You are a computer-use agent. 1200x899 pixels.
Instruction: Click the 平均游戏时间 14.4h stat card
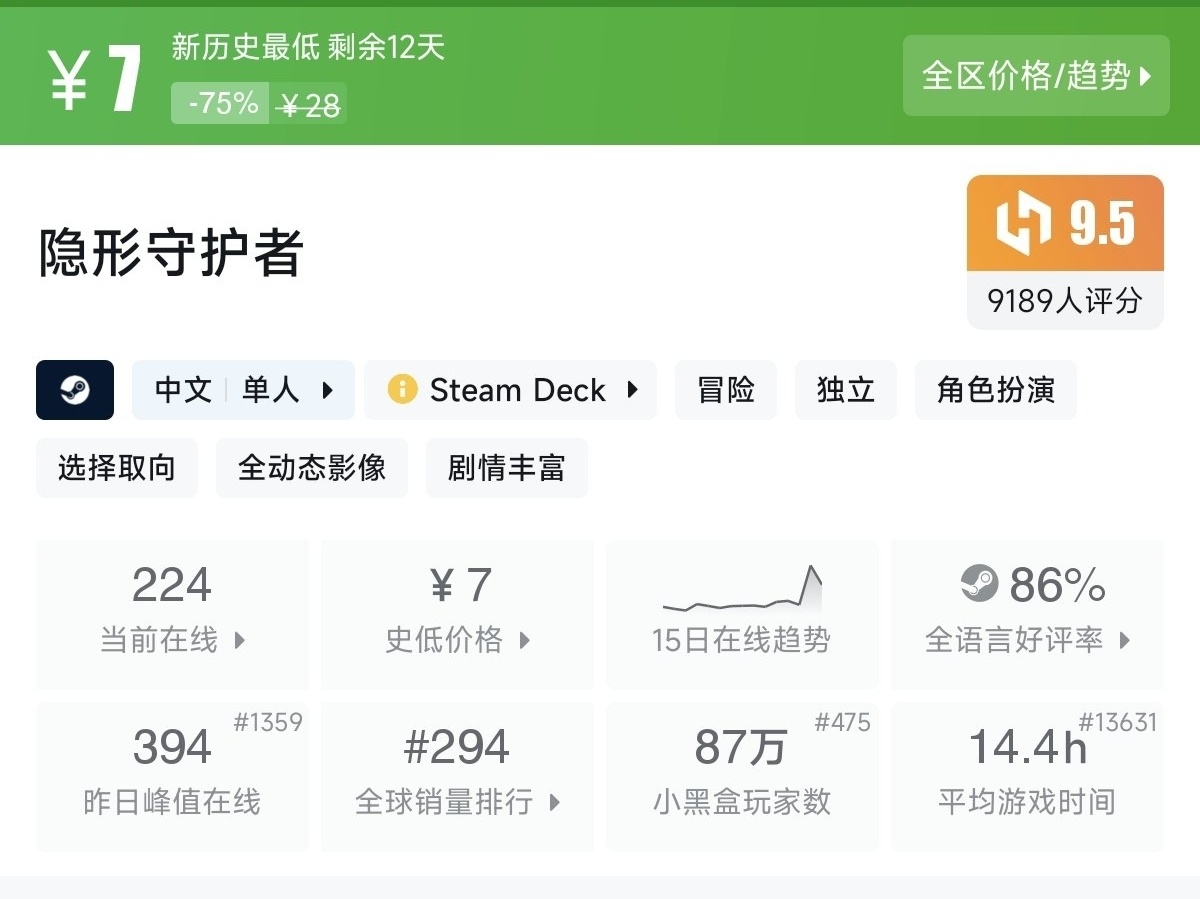click(x=1027, y=776)
